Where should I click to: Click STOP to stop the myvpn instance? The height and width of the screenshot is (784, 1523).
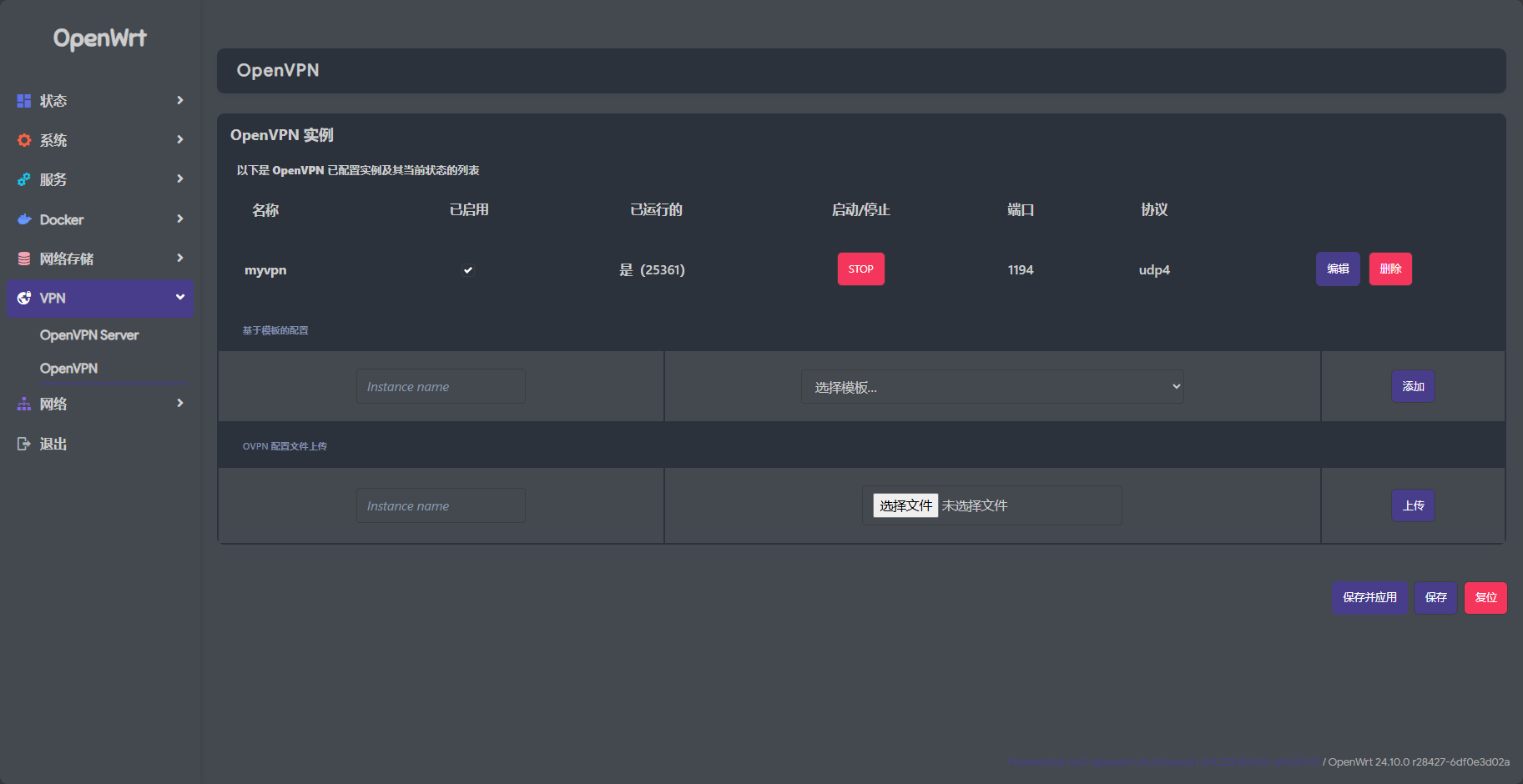click(x=860, y=269)
